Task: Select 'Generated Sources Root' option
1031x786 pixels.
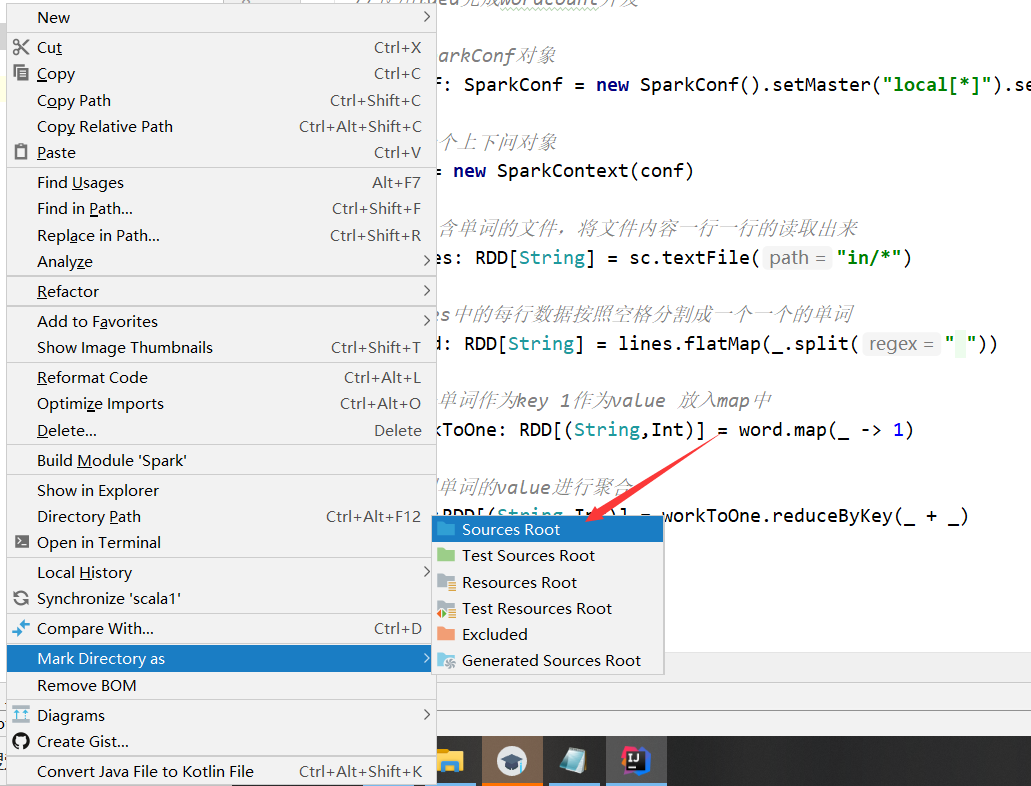Action: 551,660
